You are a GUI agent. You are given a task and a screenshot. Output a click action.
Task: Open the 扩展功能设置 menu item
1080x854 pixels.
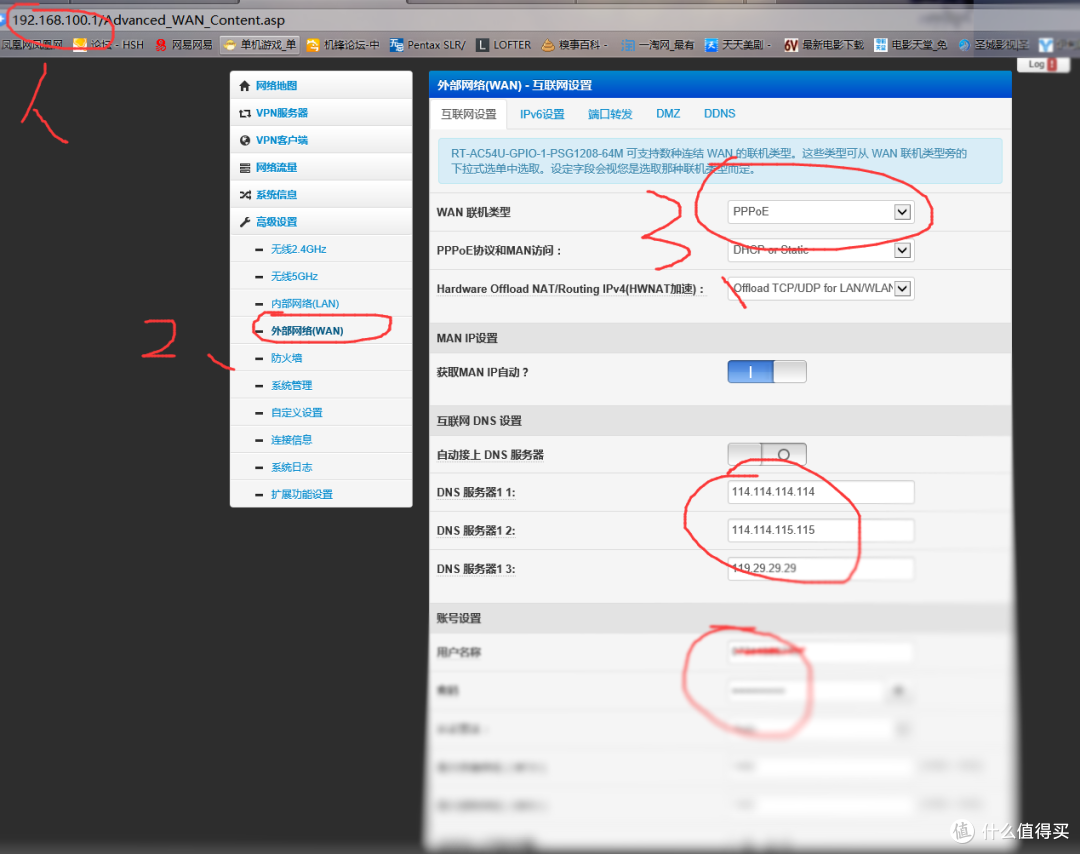[302, 494]
